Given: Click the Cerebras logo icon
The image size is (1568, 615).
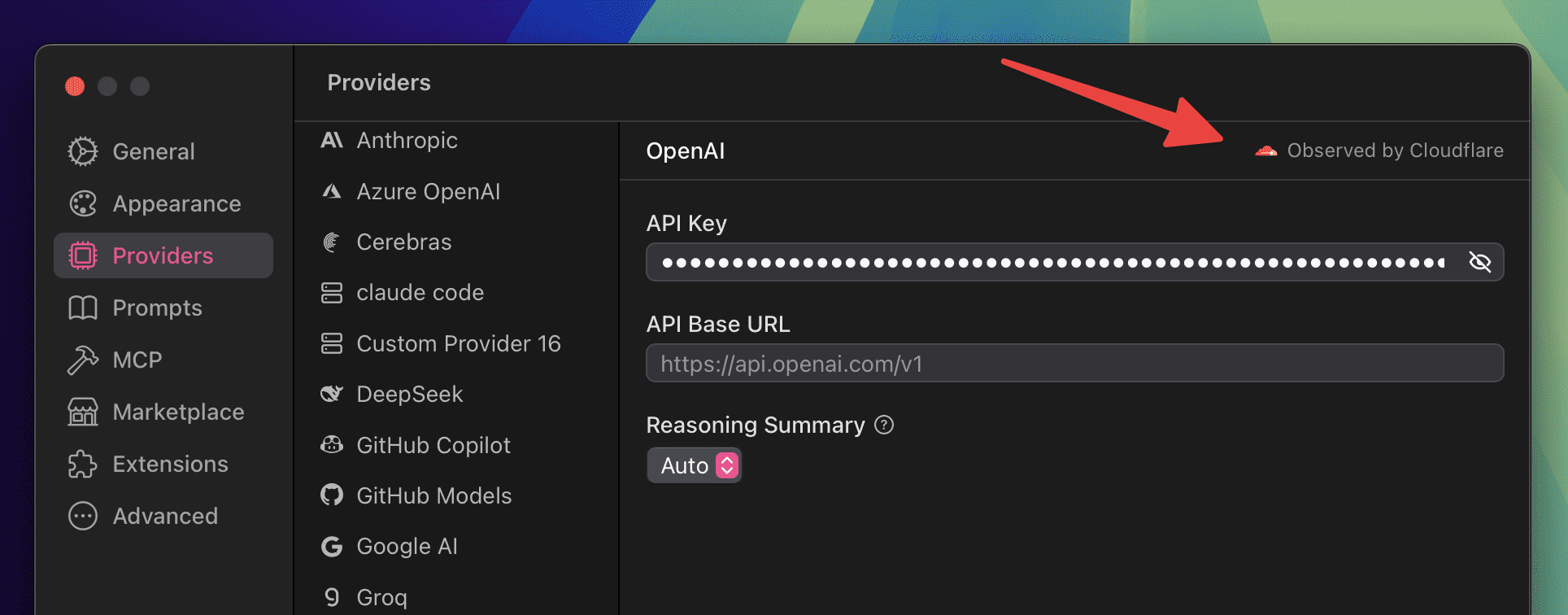Looking at the screenshot, I should 332,242.
